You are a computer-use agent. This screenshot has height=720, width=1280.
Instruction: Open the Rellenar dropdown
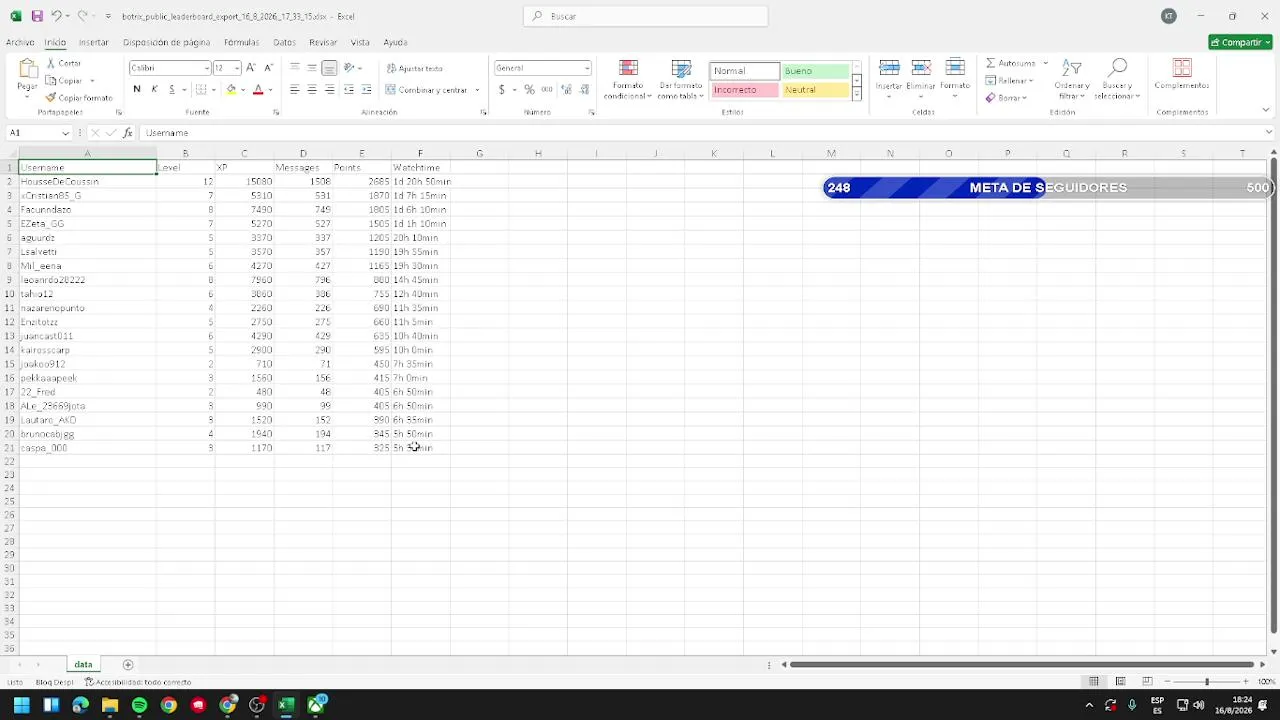[x=1010, y=81]
